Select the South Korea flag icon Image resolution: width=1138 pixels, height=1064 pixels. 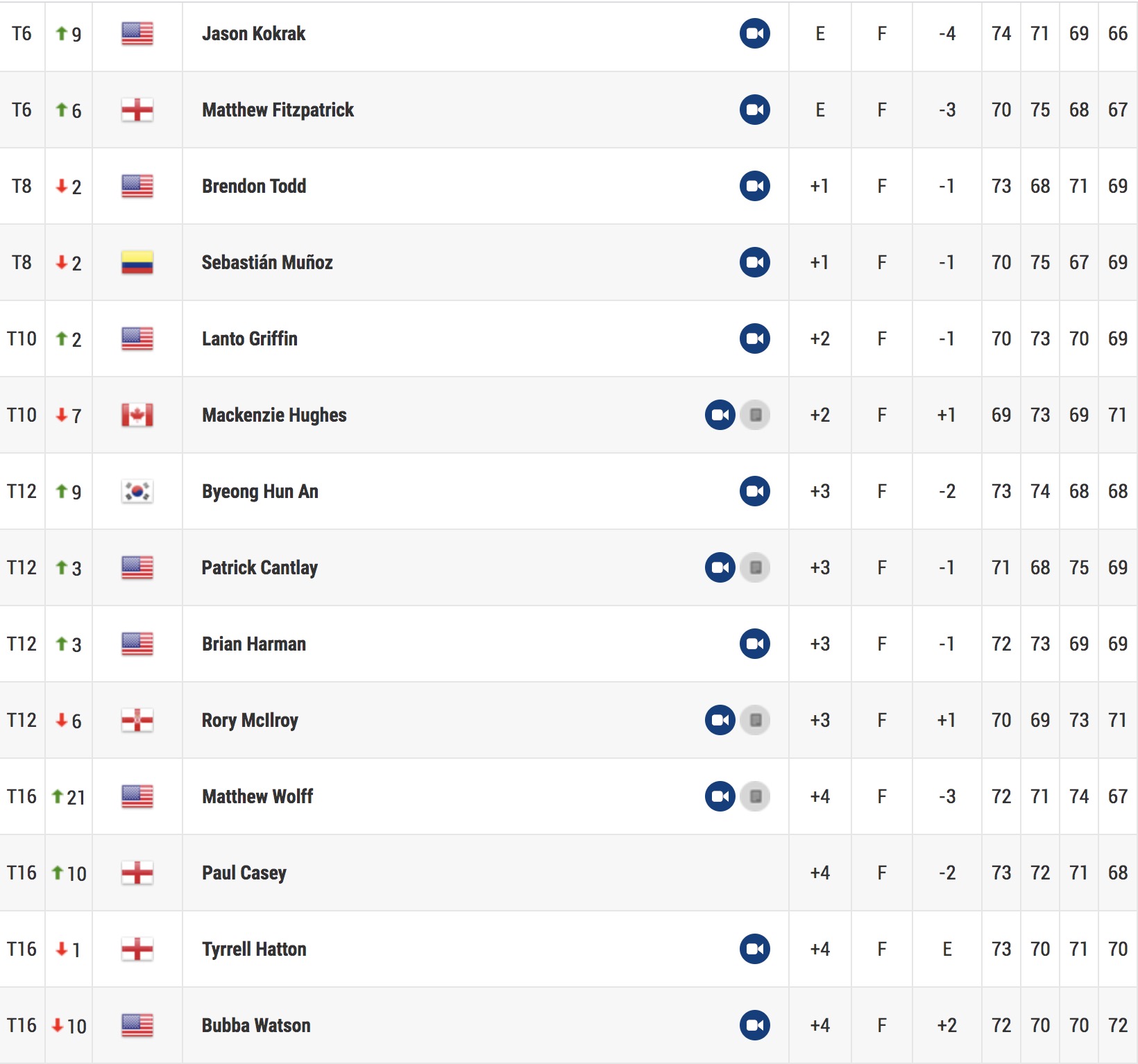[137, 491]
